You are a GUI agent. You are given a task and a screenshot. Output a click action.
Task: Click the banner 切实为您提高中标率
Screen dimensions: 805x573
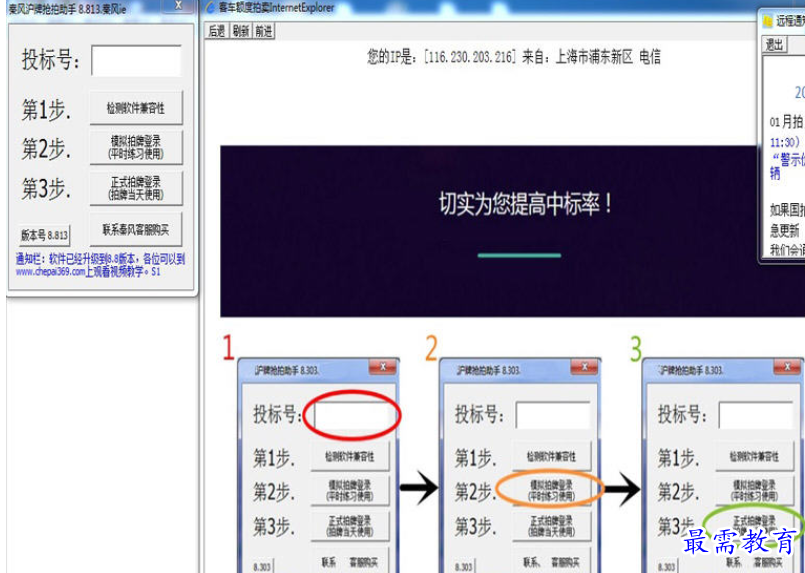pyautogui.click(x=525, y=204)
